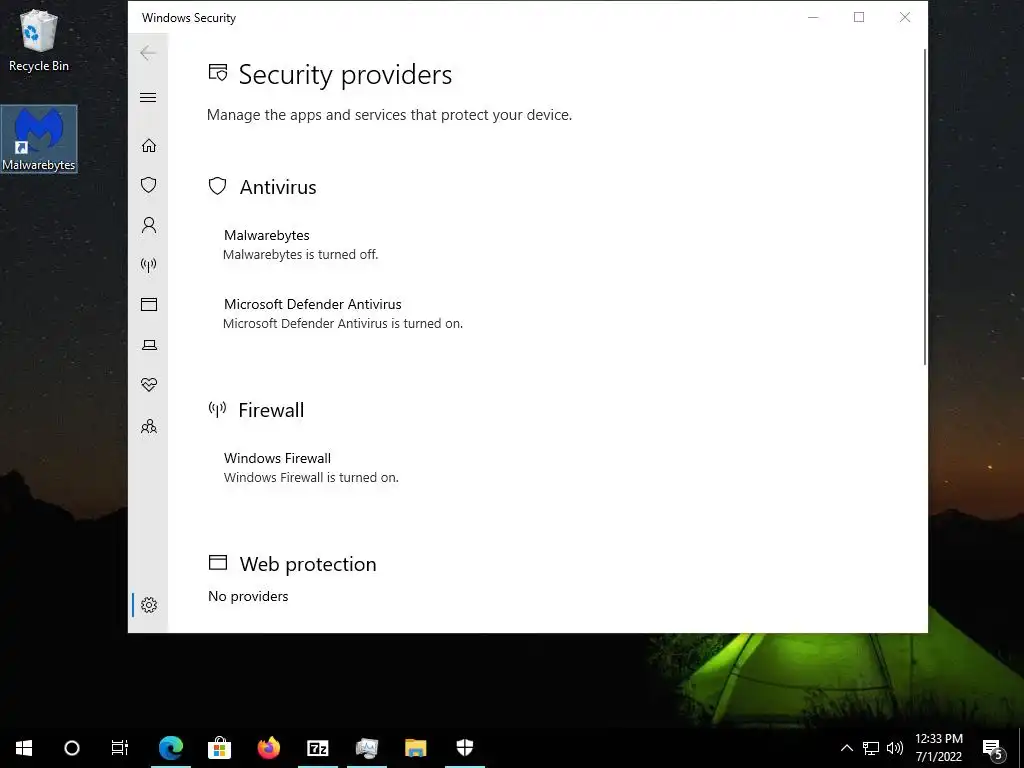Maximize the Windows Security window
This screenshot has height=768, width=1024.
(859, 18)
